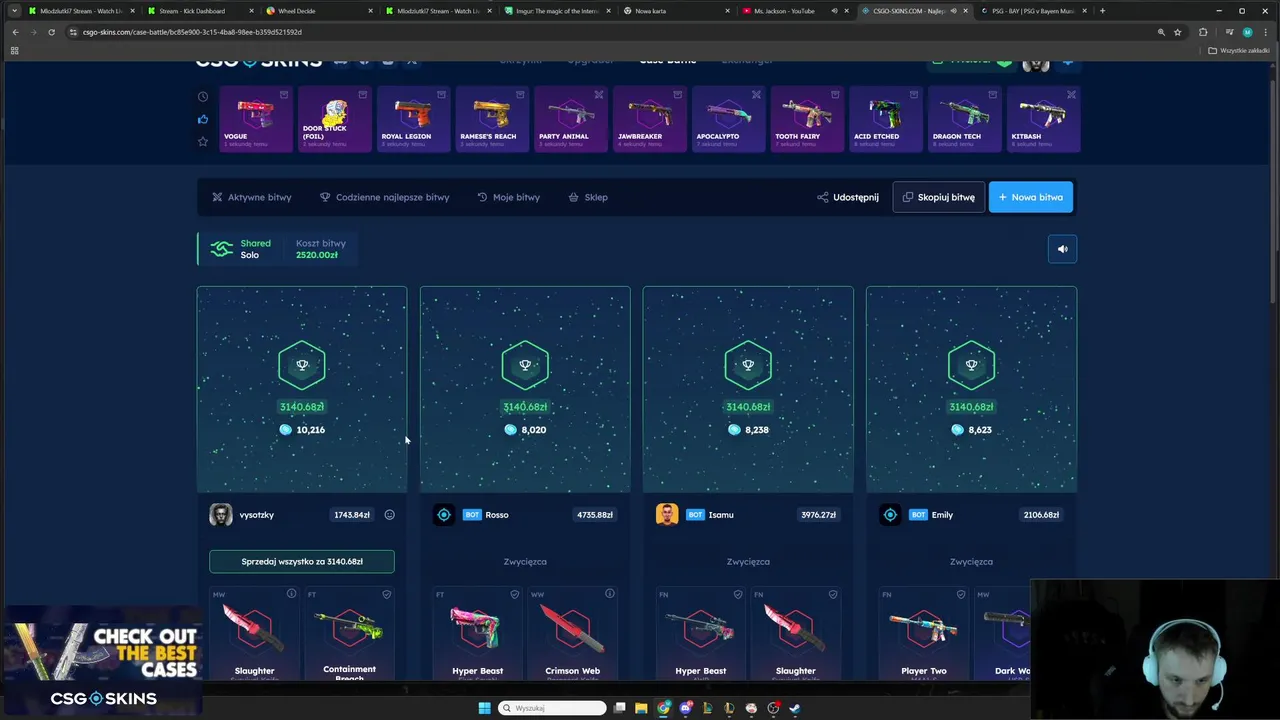Open Aktywne bitwy tab
Image resolution: width=1280 pixels, height=720 pixels.
coord(252,197)
